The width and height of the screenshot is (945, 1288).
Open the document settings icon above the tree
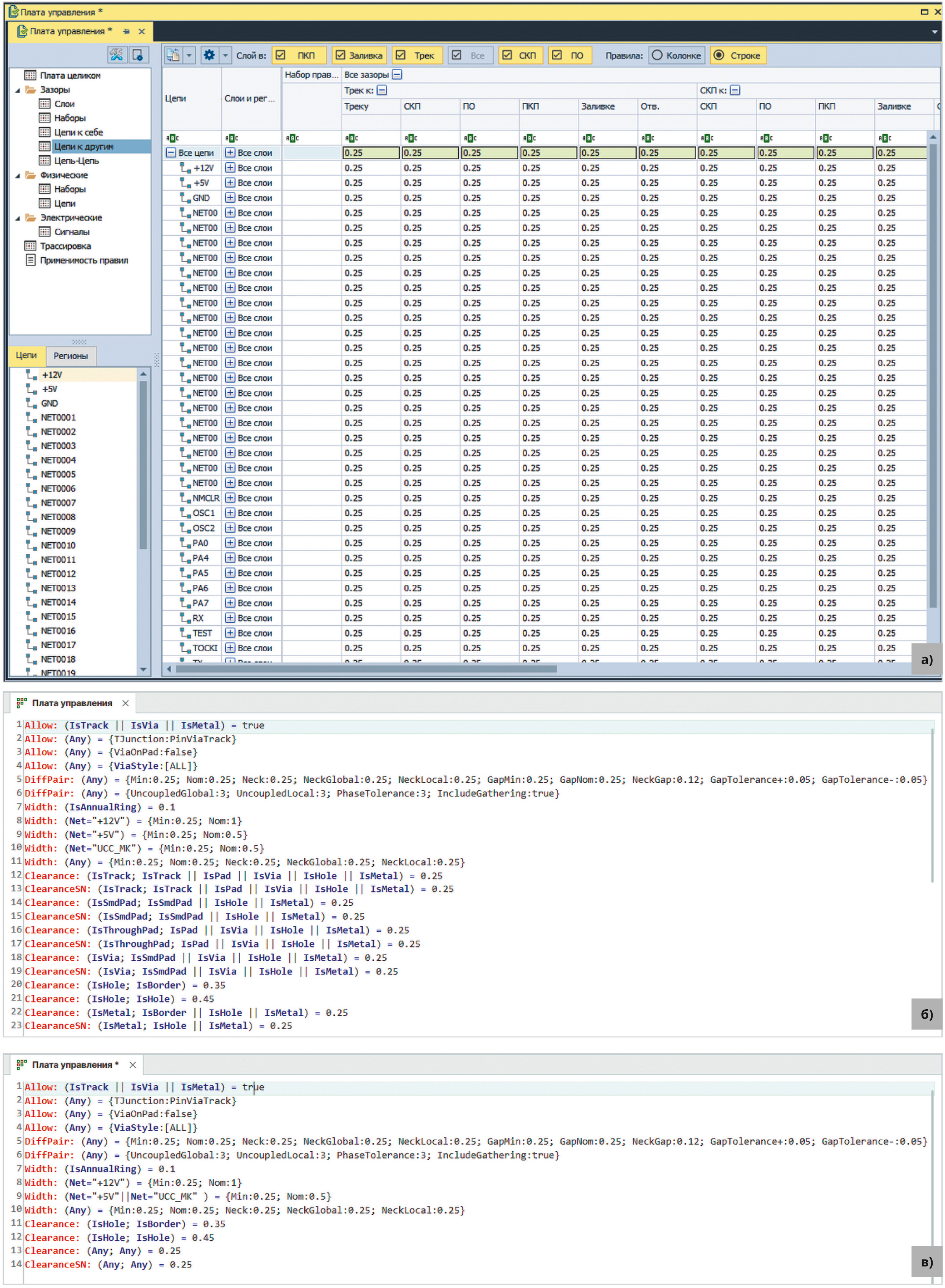point(137,55)
